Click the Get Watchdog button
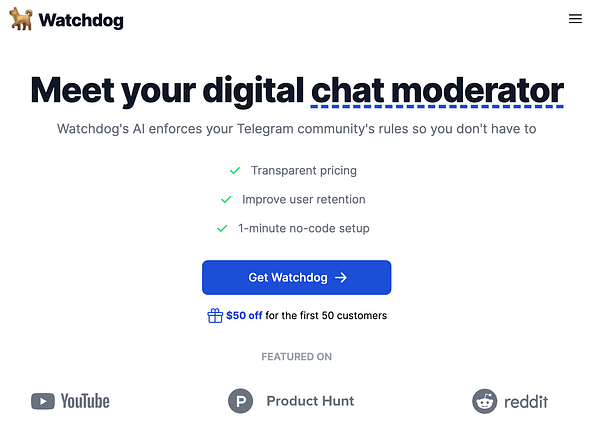Screen dimensions: 600x430 point(297,277)
